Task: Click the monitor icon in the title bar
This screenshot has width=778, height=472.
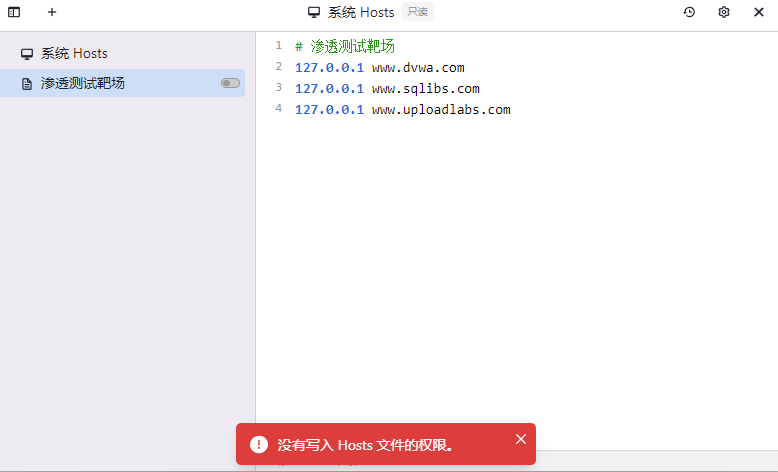Action: [314, 12]
